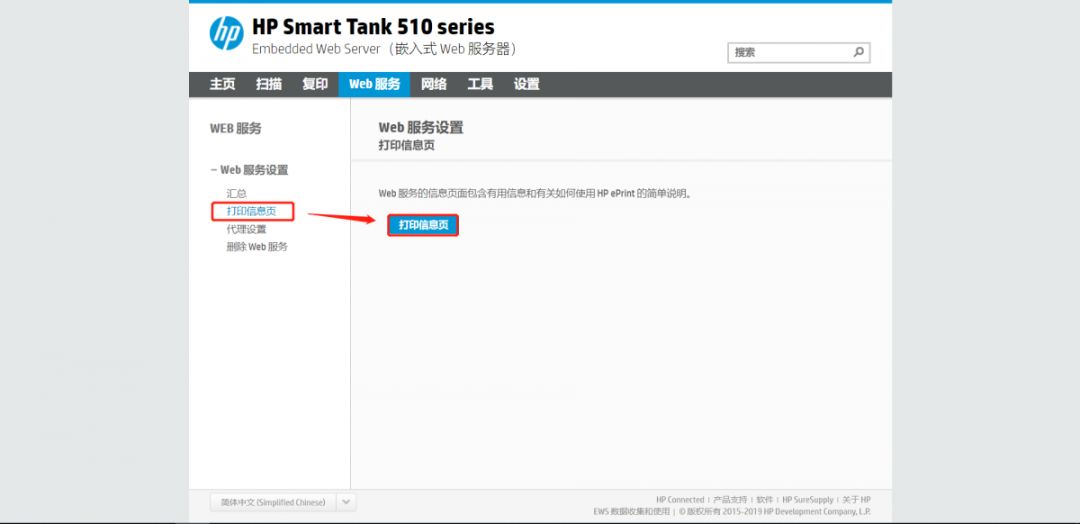Image resolution: width=1080 pixels, height=524 pixels.
Task: Open the 设置 tab
Action: tap(526, 84)
